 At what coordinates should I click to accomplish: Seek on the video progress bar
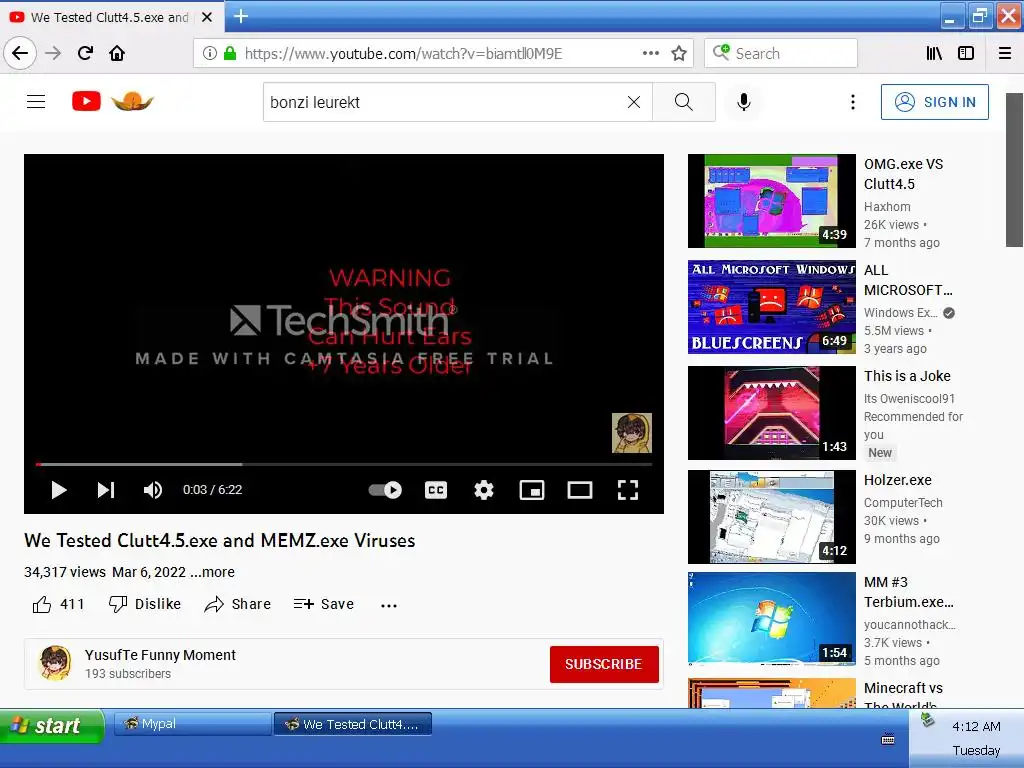pos(344,464)
